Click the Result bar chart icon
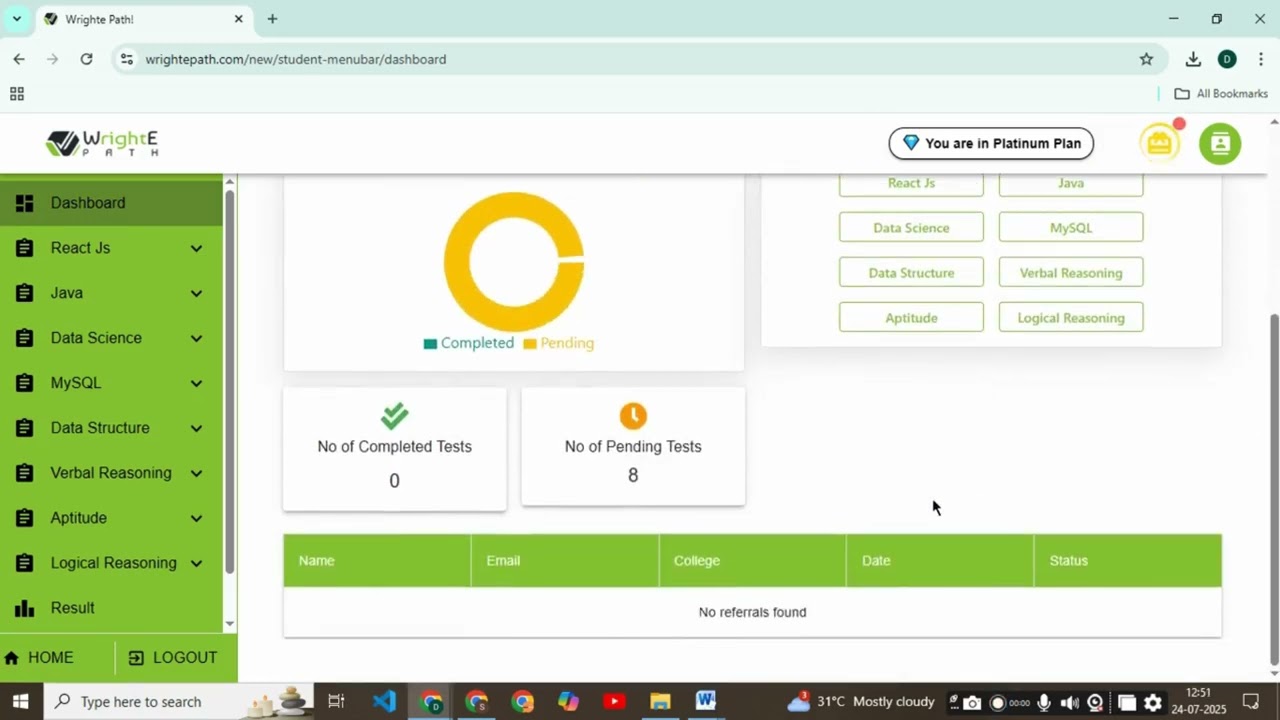Image resolution: width=1280 pixels, height=720 pixels. [x=25, y=608]
